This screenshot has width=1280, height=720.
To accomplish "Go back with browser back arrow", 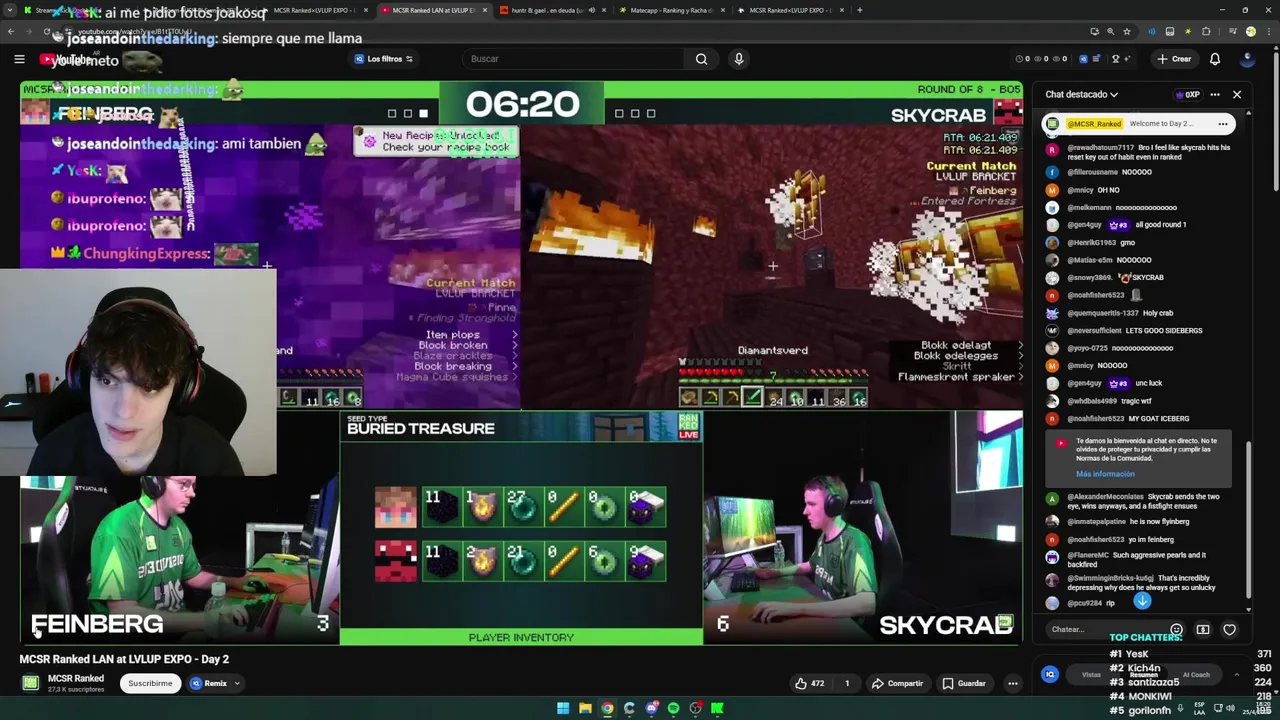I will 11,31.
